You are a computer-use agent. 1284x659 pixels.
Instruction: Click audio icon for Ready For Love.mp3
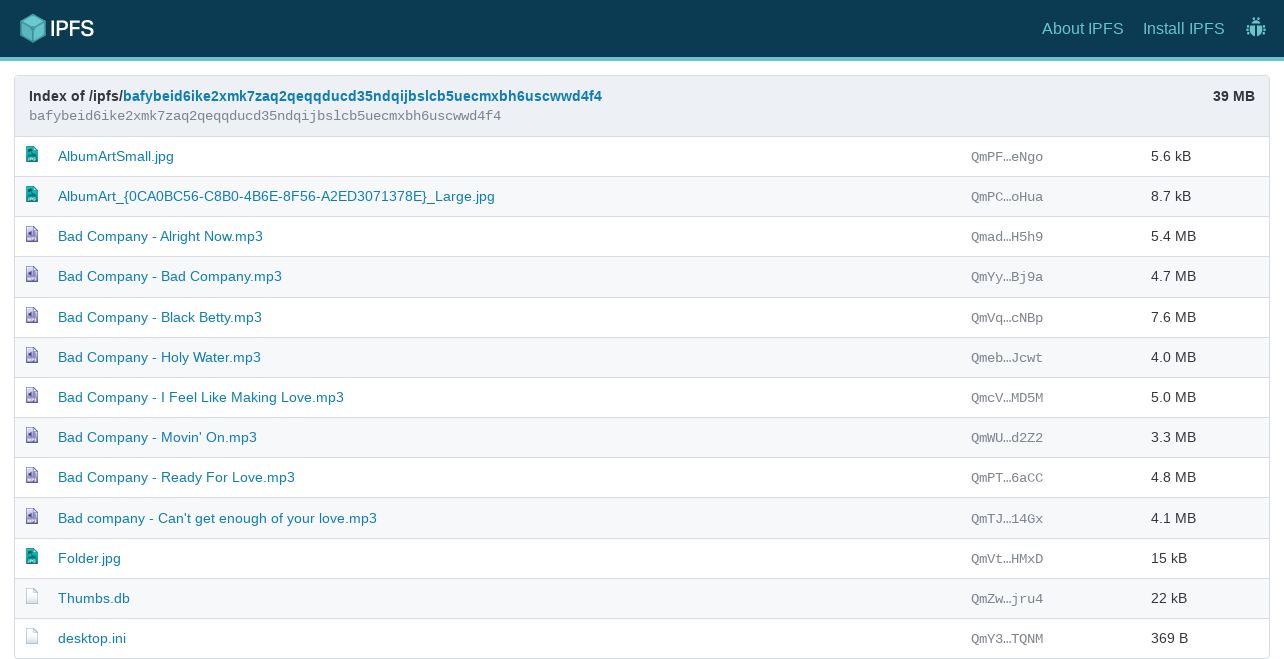click(32, 476)
